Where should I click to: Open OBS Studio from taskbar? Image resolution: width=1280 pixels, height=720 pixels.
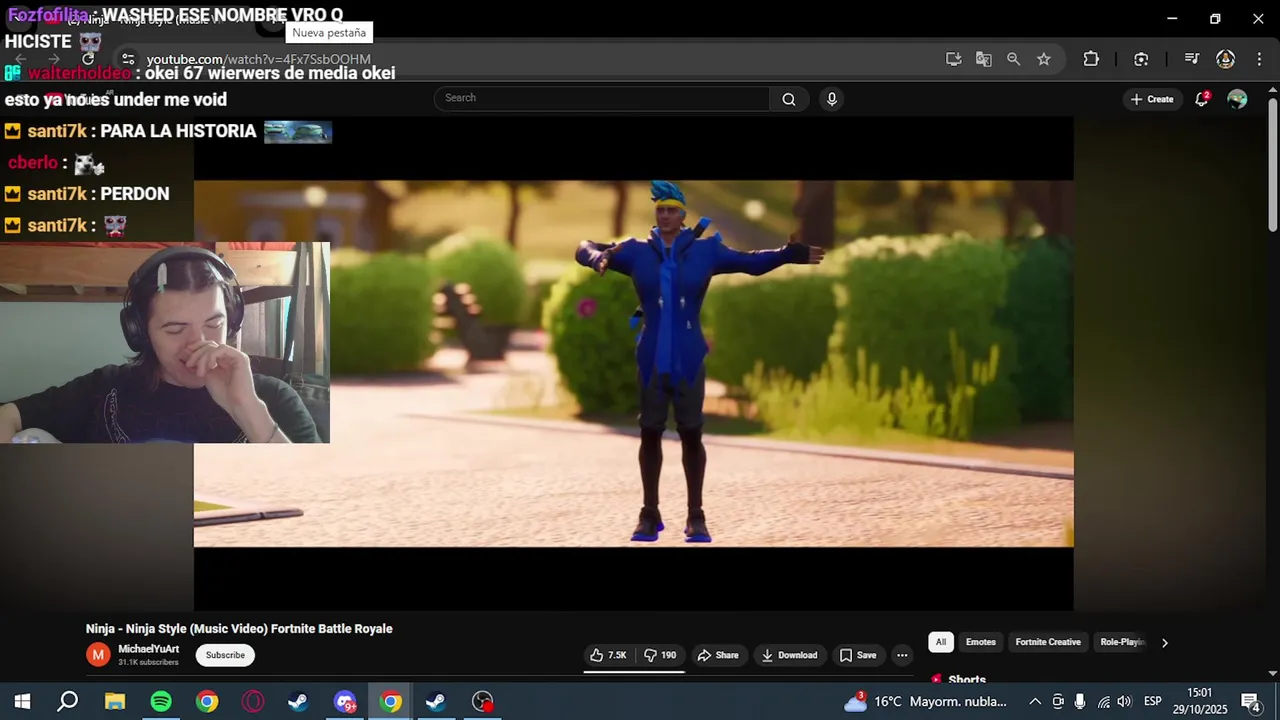pos(483,702)
